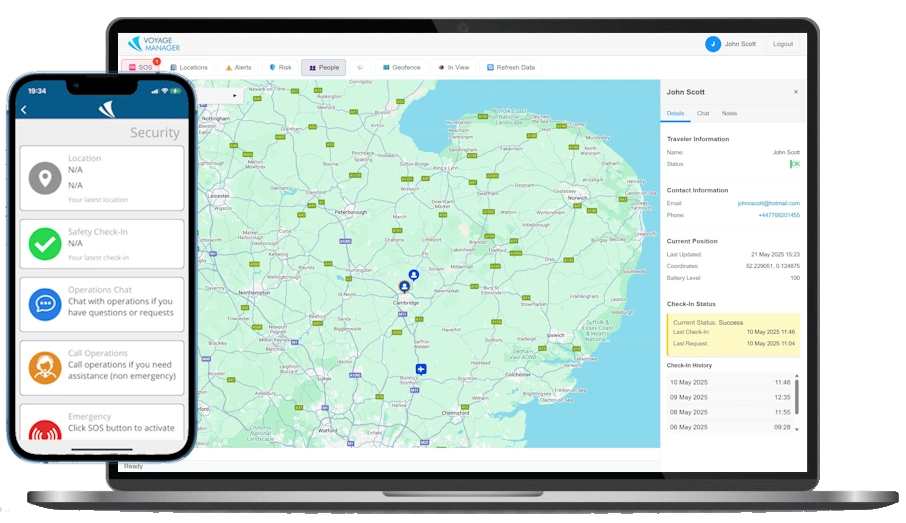Image resolution: width=906 pixels, height=523 pixels.
Task: Open the Geofence toolbar button
Action: [402, 68]
